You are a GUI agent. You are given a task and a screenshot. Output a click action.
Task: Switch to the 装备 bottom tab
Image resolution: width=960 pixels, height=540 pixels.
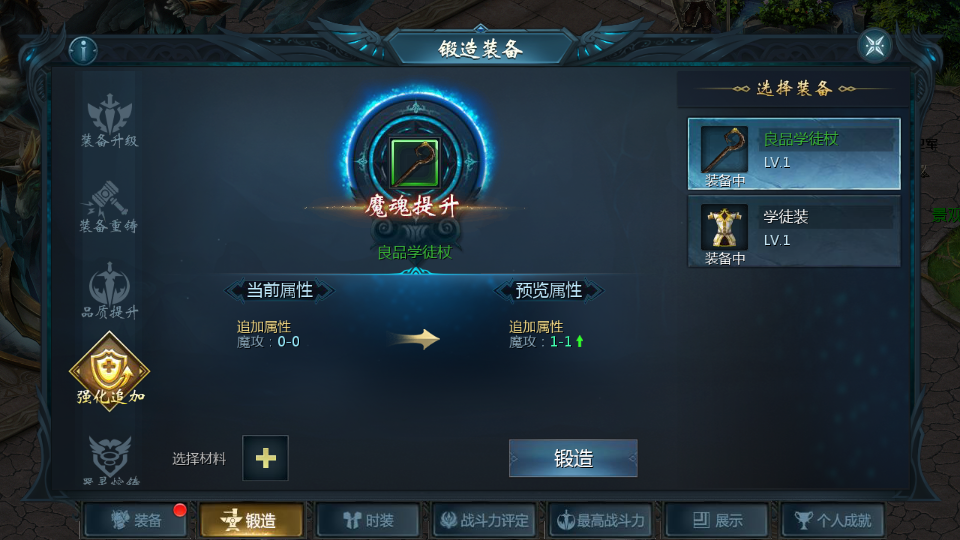coord(136,520)
